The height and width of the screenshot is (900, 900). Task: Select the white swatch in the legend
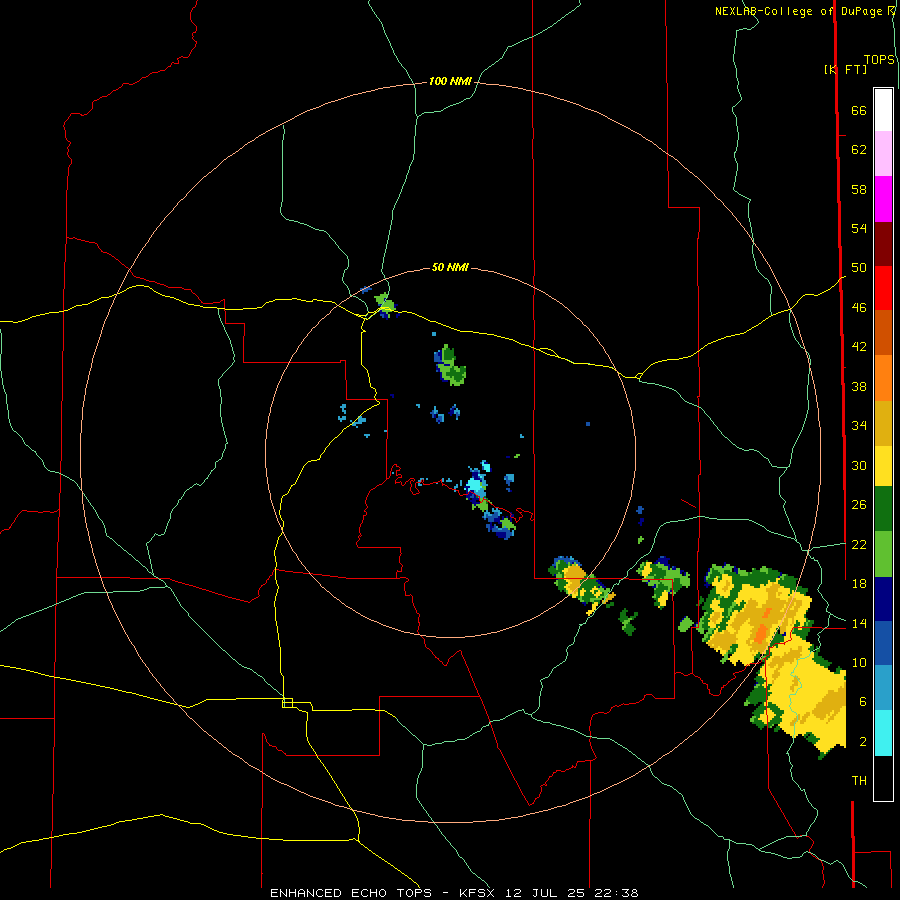coord(883,110)
